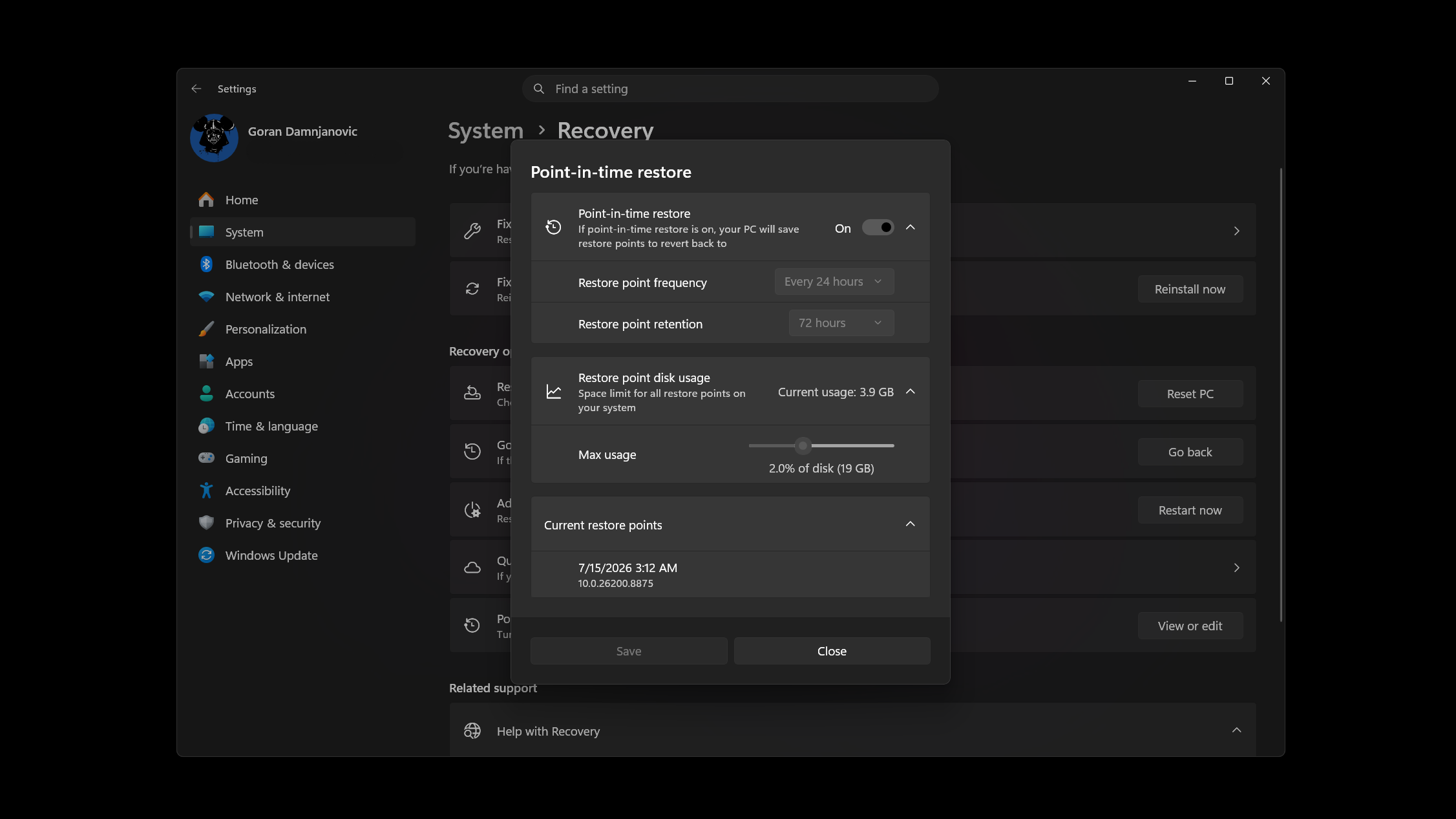This screenshot has width=1456, height=819.
Task: Click the System monitor icon
Action: coord(206,232)
